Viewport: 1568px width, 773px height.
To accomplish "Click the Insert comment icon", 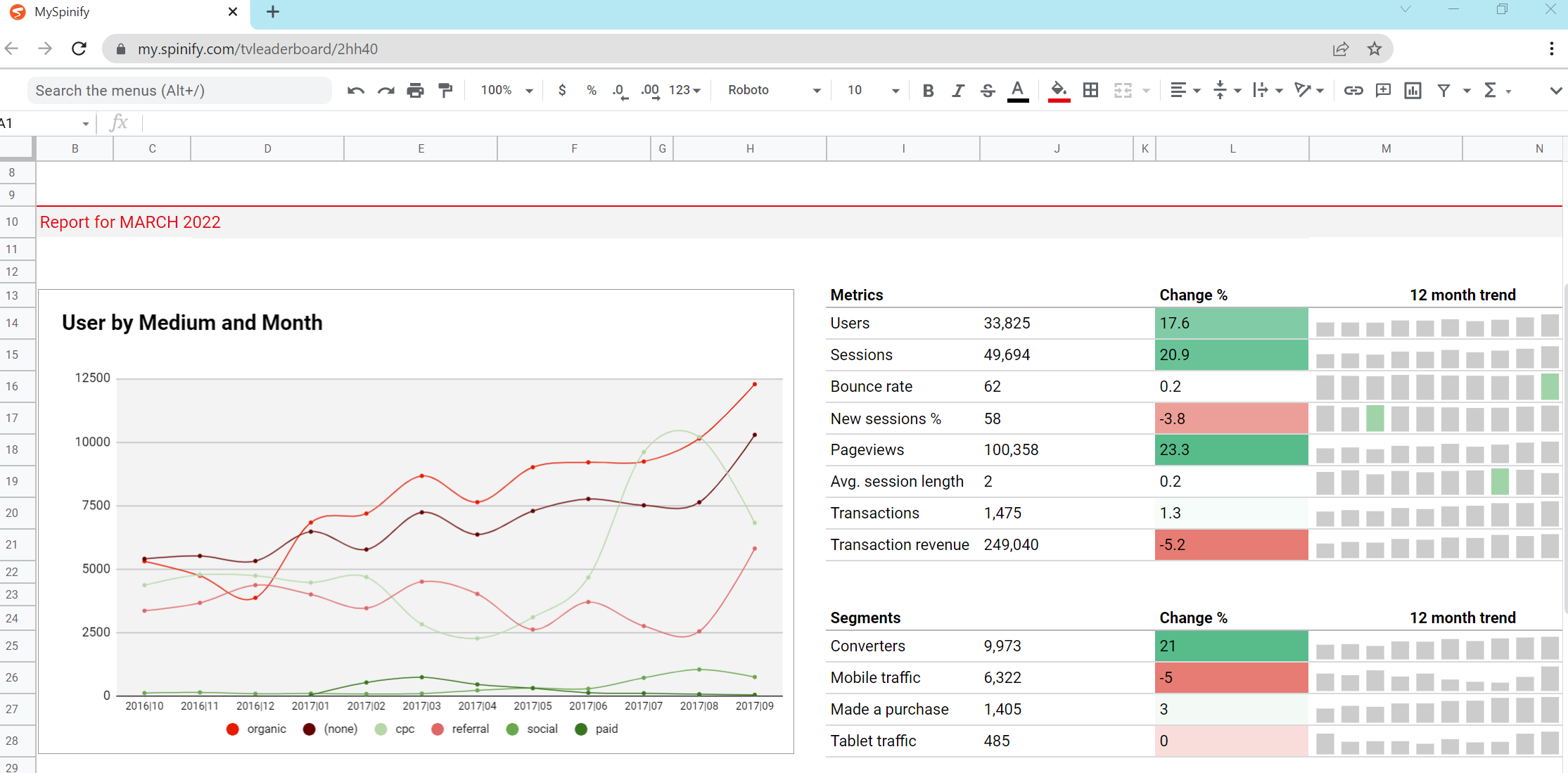I will [1383, 90].
